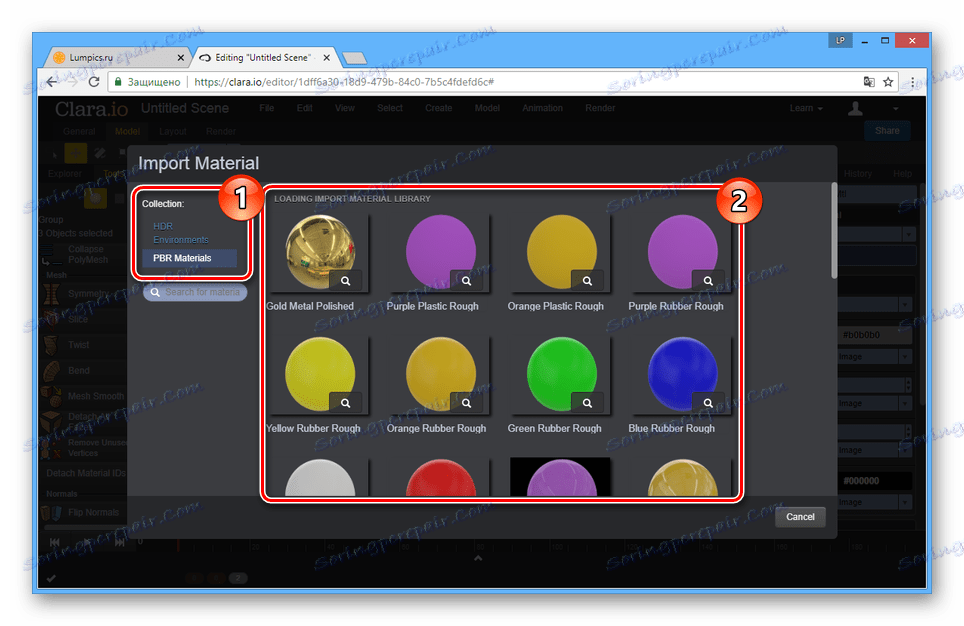This screenshot has height=626, width=964.
Task: Click the Detach Material IDs tool
Action: tap(86, 473)
